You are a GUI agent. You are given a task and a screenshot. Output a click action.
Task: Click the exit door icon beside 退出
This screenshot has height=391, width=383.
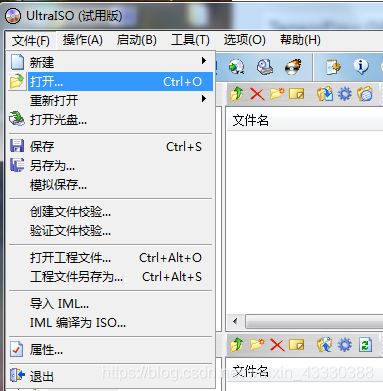click(17, 375)
